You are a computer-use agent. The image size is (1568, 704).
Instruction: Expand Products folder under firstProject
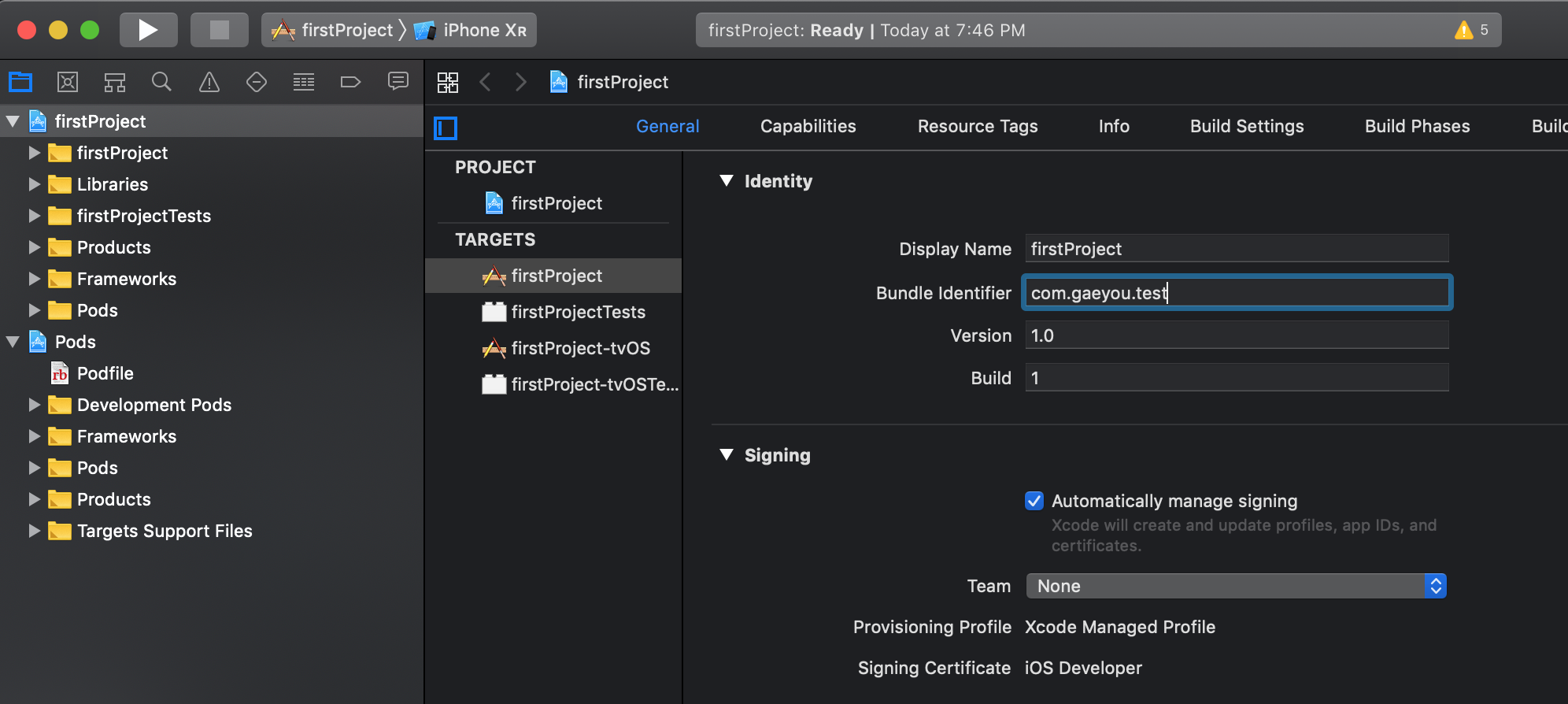[34, 247]
